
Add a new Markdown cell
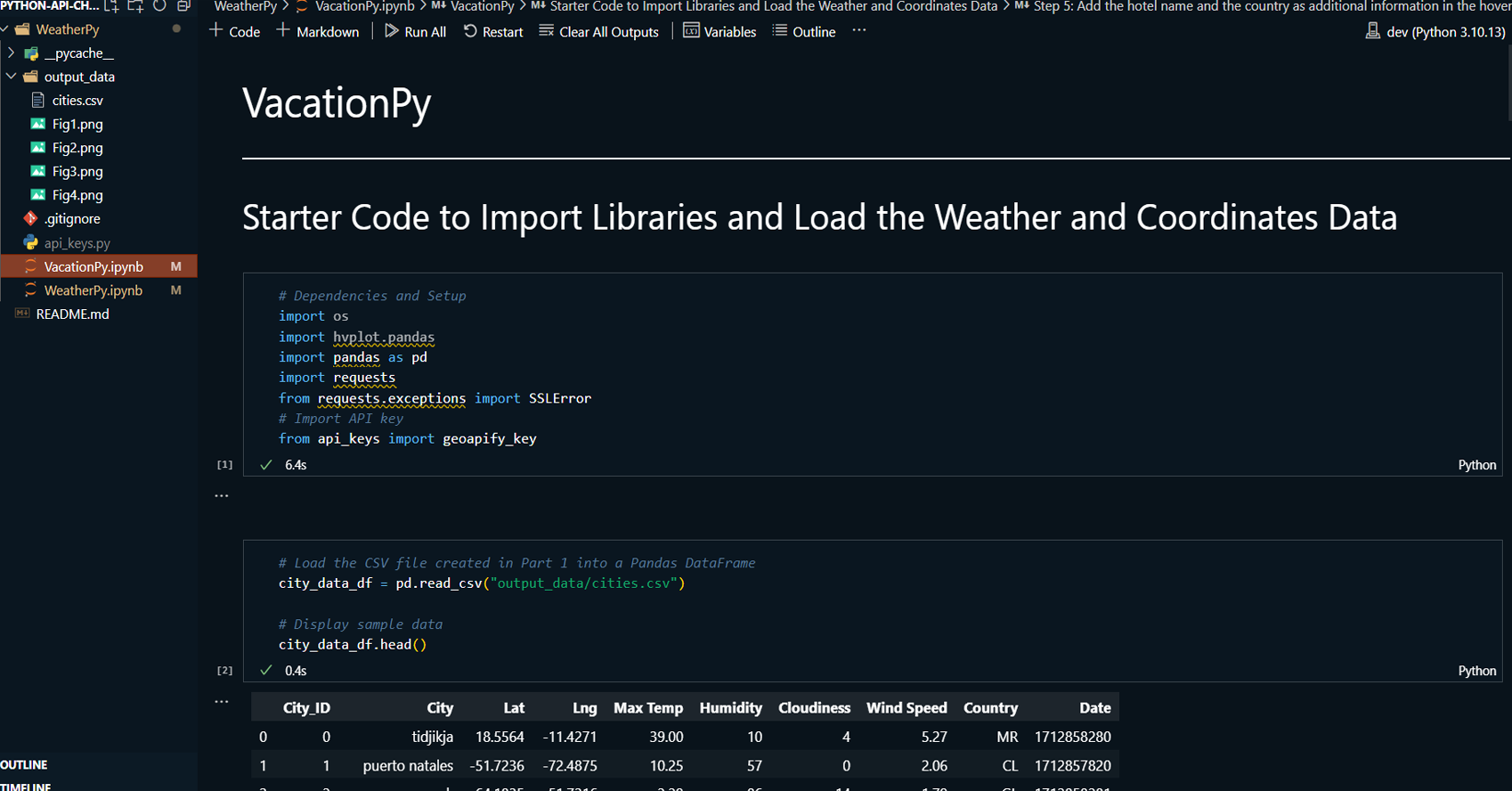[x=318, y=31]
